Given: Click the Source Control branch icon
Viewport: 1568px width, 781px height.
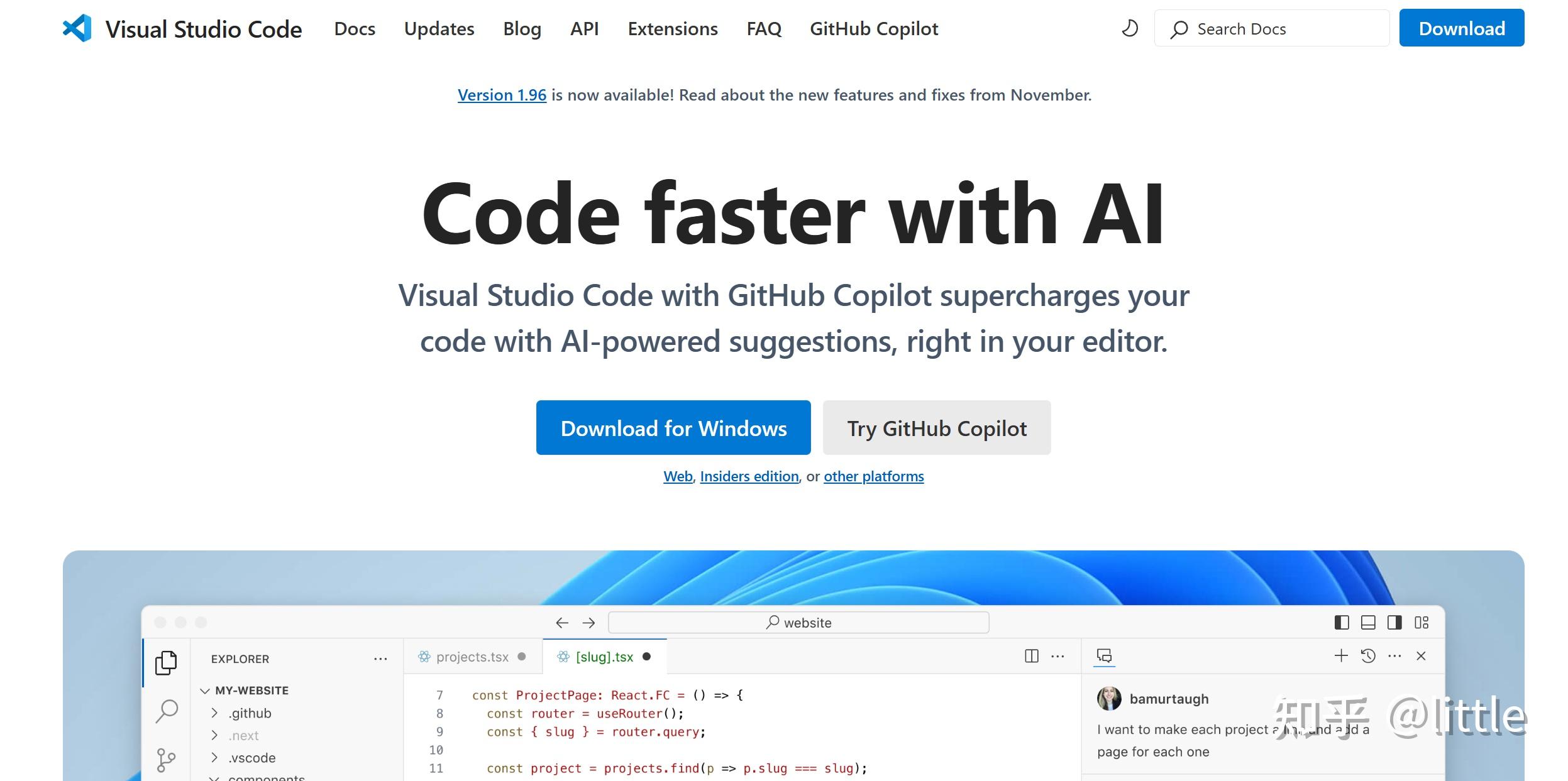Looking at the screenshot, I should click(x=166, y=759).
